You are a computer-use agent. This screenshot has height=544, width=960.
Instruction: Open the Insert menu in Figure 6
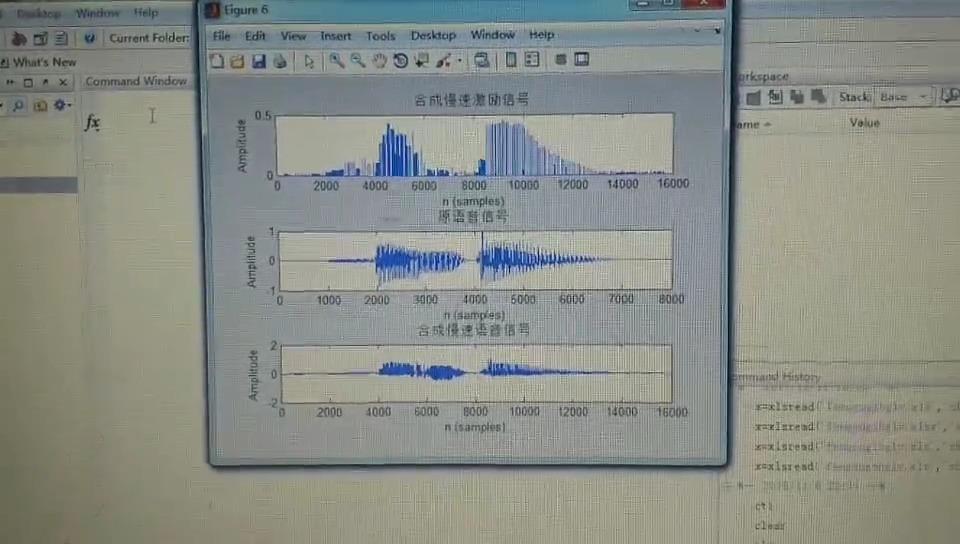coord(336,36)
